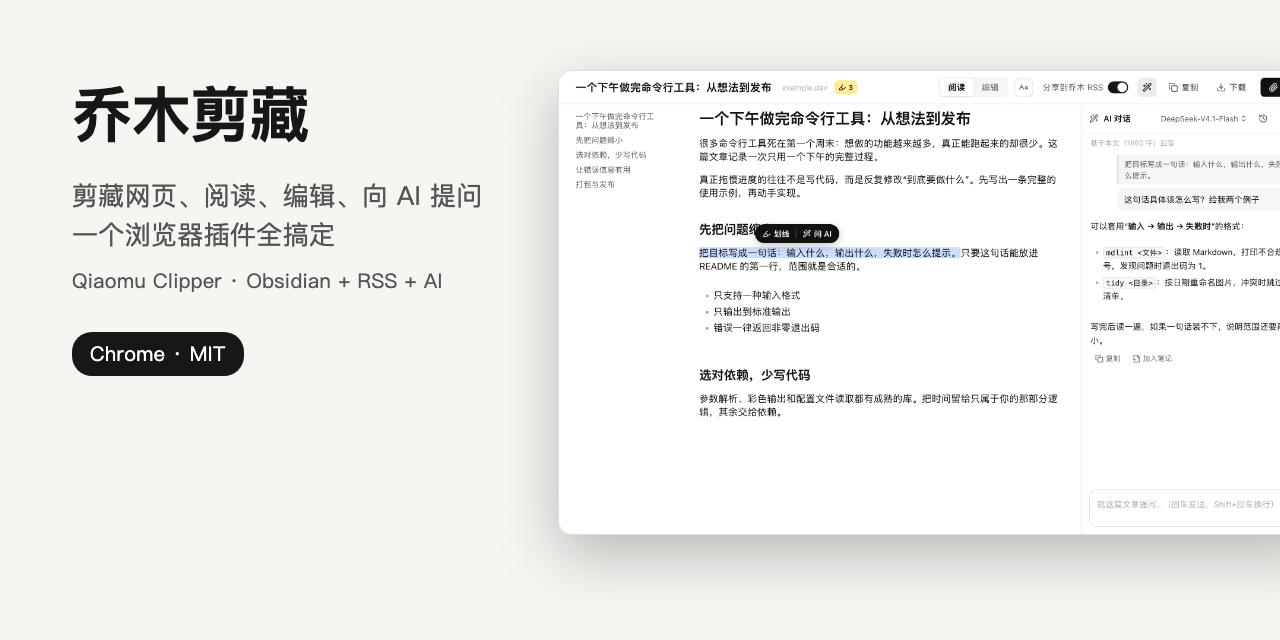Click the 选对依赖，少写代码 article heading
This screenshot has width=1280, height=640.
coord(755,376)
